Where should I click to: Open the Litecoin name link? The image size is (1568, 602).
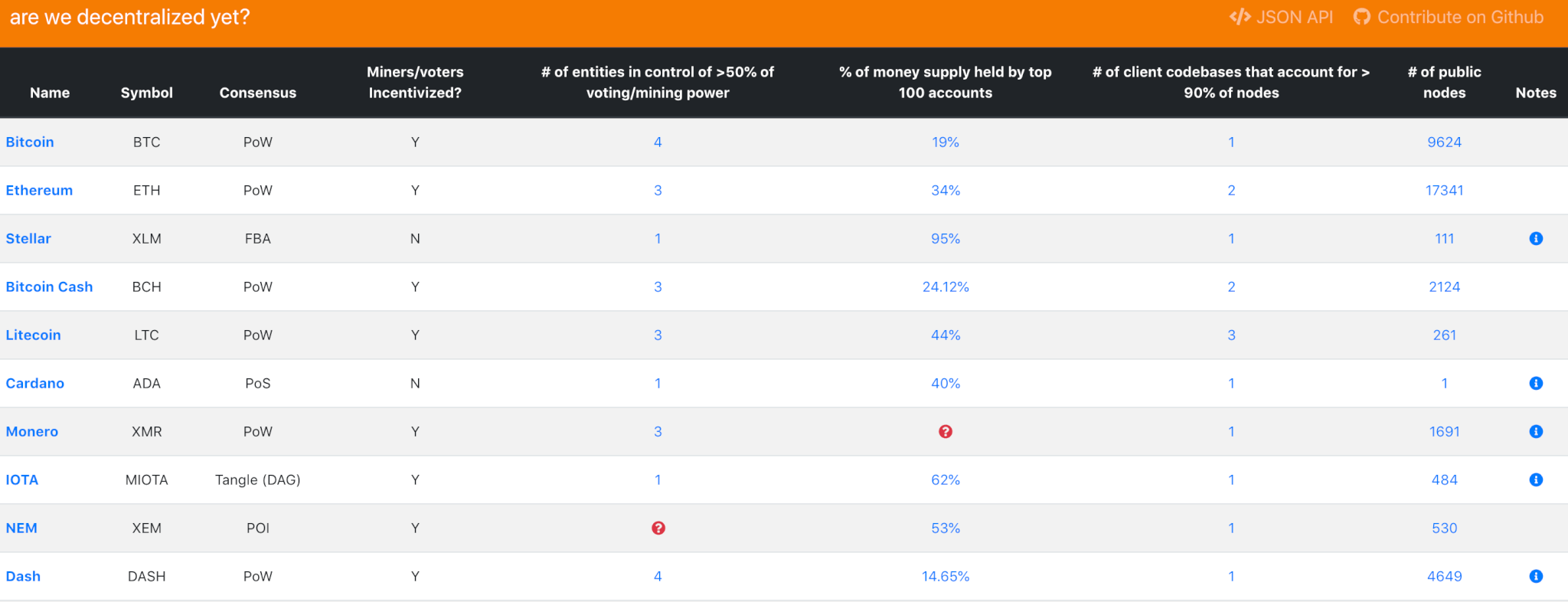[x=33, y=335]
